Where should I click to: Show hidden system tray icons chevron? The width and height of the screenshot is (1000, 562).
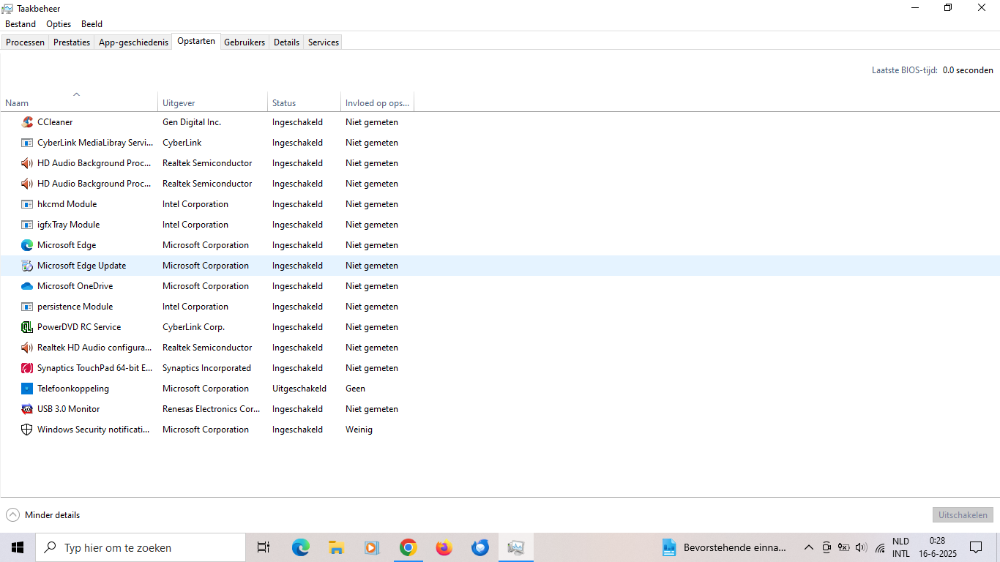click(x=809, y=547)
